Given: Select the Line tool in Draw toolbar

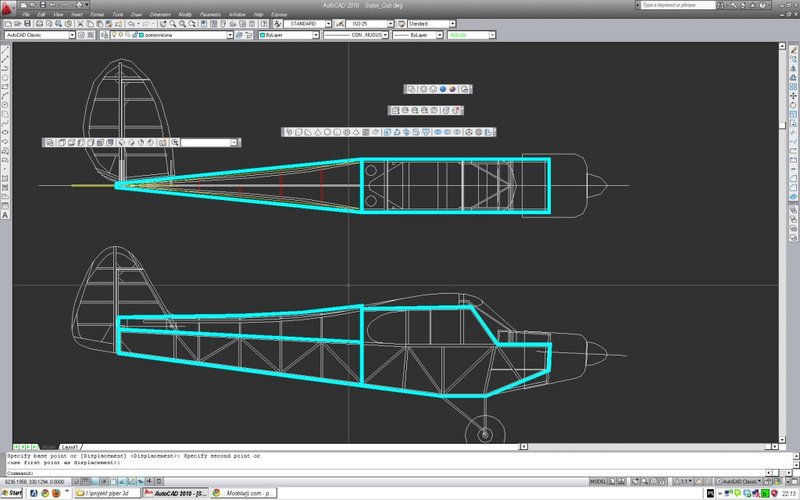Looking at the screenshot, I should tap(5, 51).
